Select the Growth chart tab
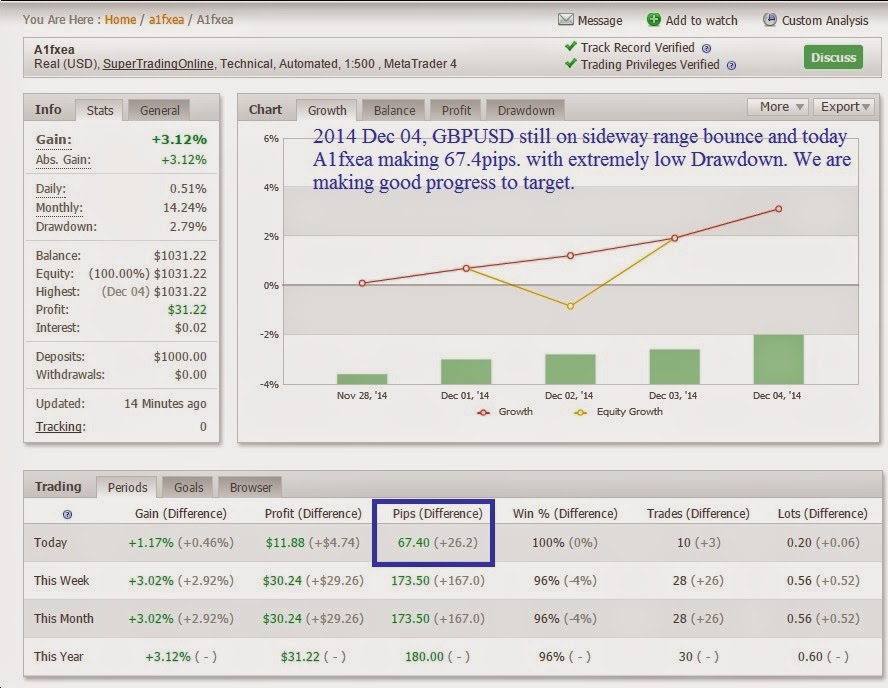The width and height of the screenshot is (888, 688). tap(327, 110)
